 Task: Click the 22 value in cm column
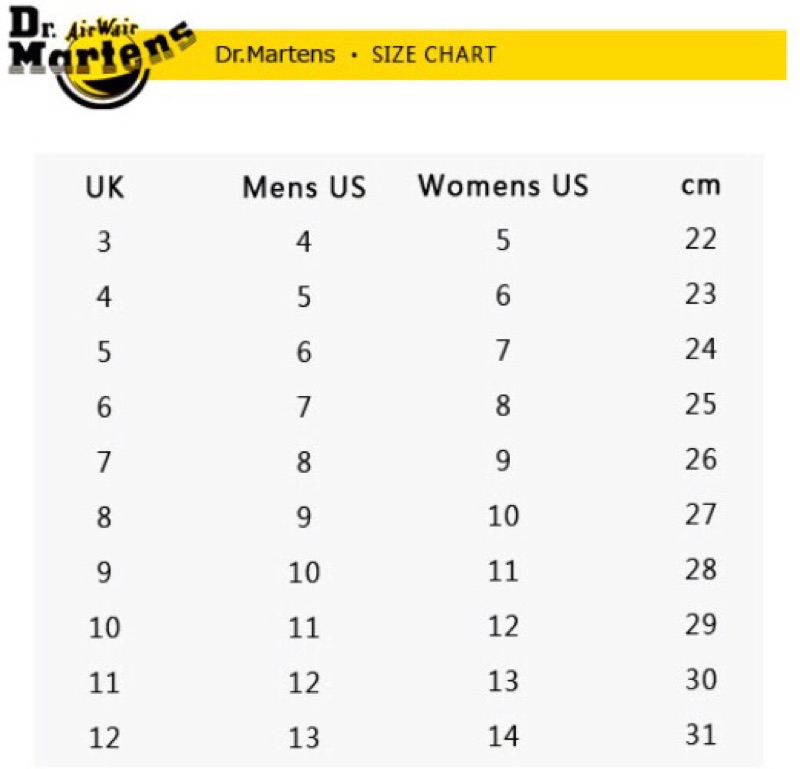701,239
